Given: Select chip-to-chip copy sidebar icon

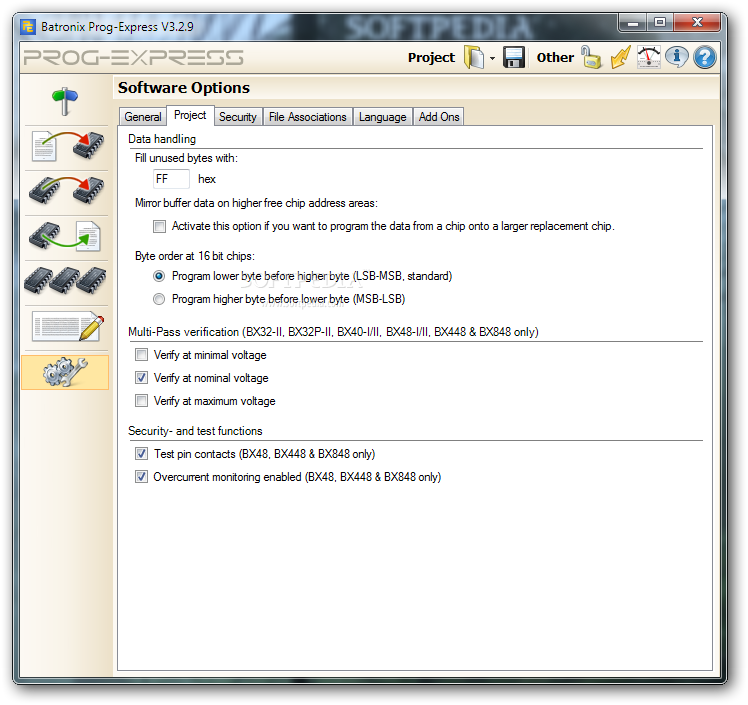Looking at the screenshot, I should pyautogui.click(x=66, y=191).
